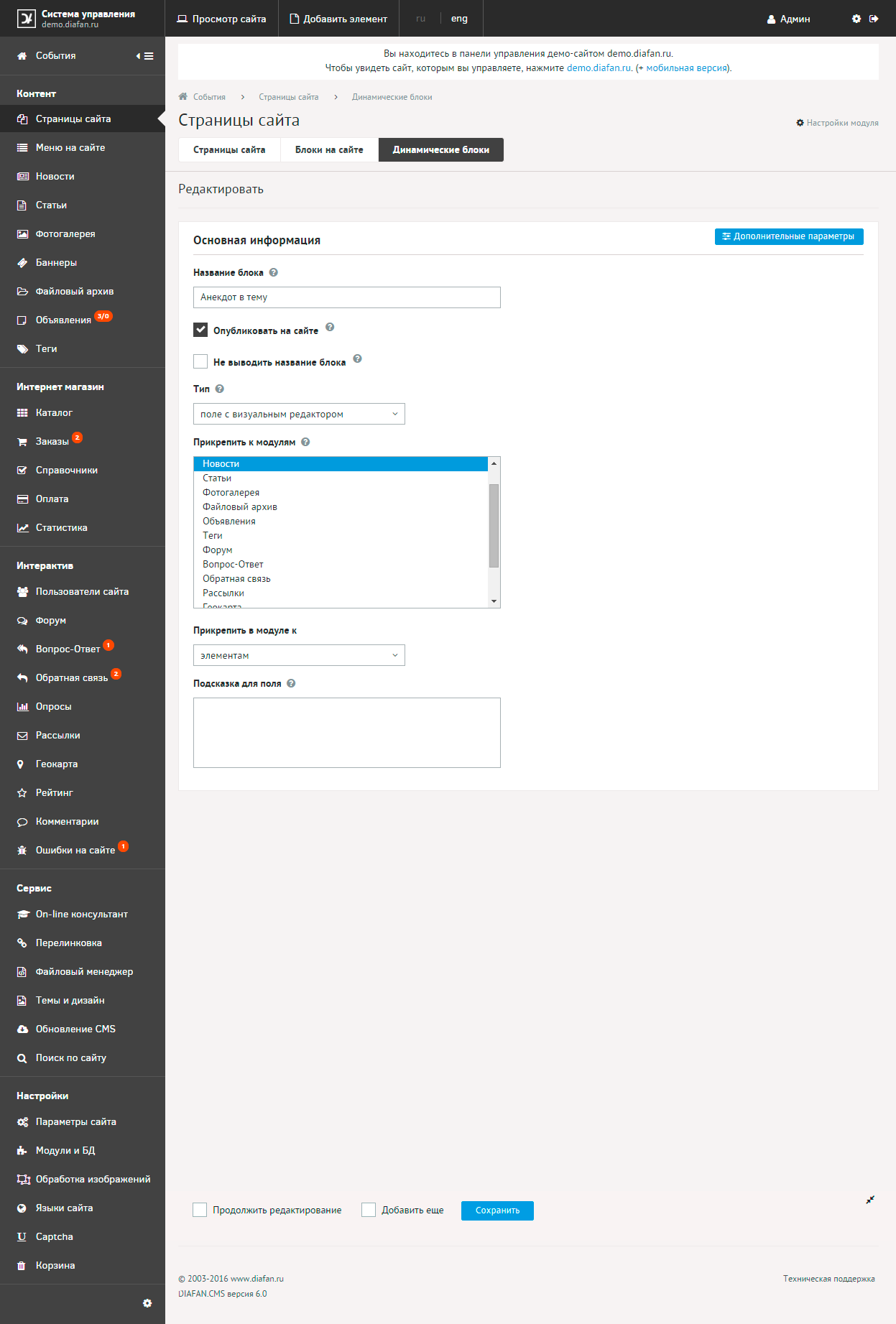Open the Тип dropdown list
The height and width of the screenshot is (1324, 896).
(299, 414)
